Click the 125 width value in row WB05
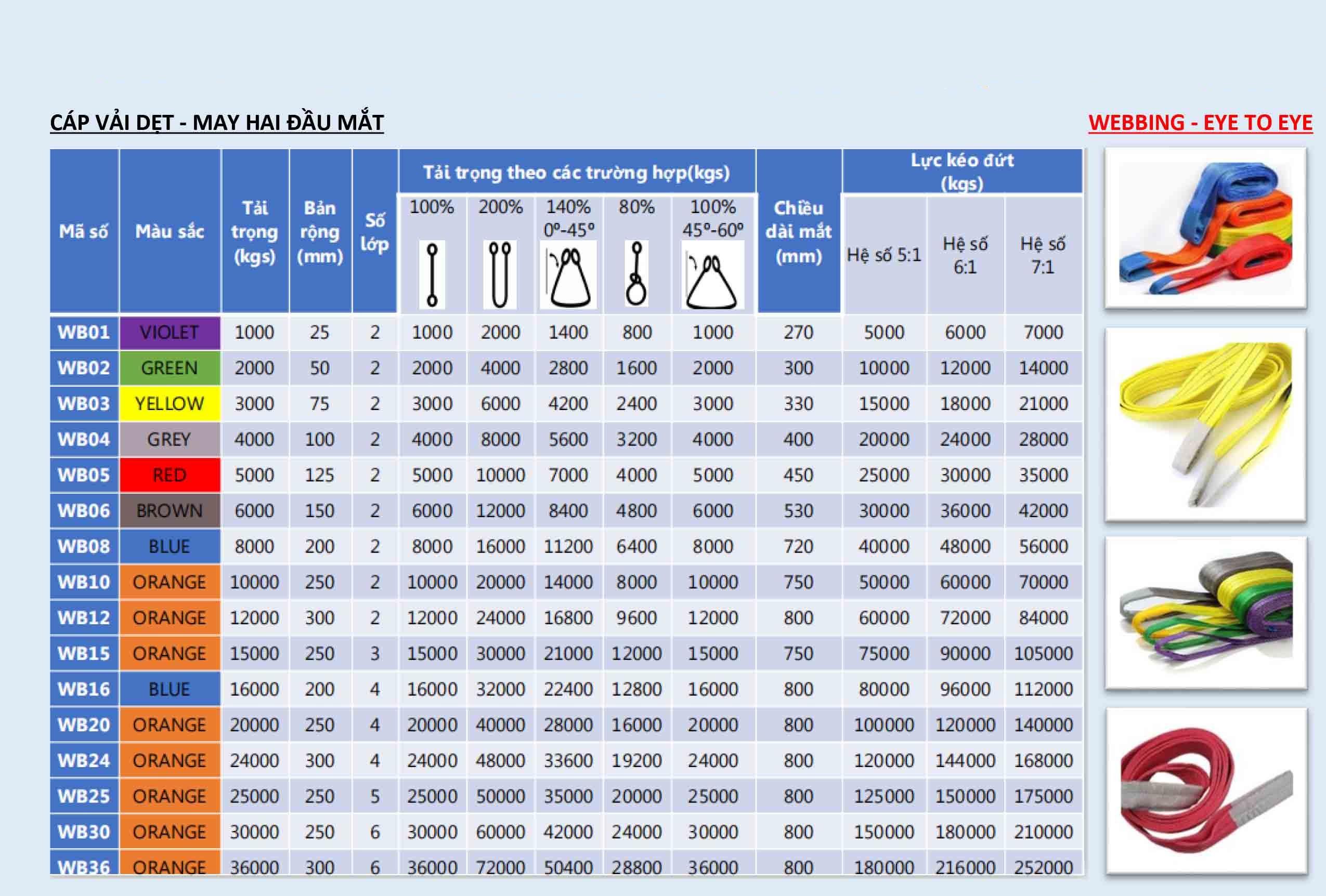Viewport: 1326px width, 896px height. 319,475
